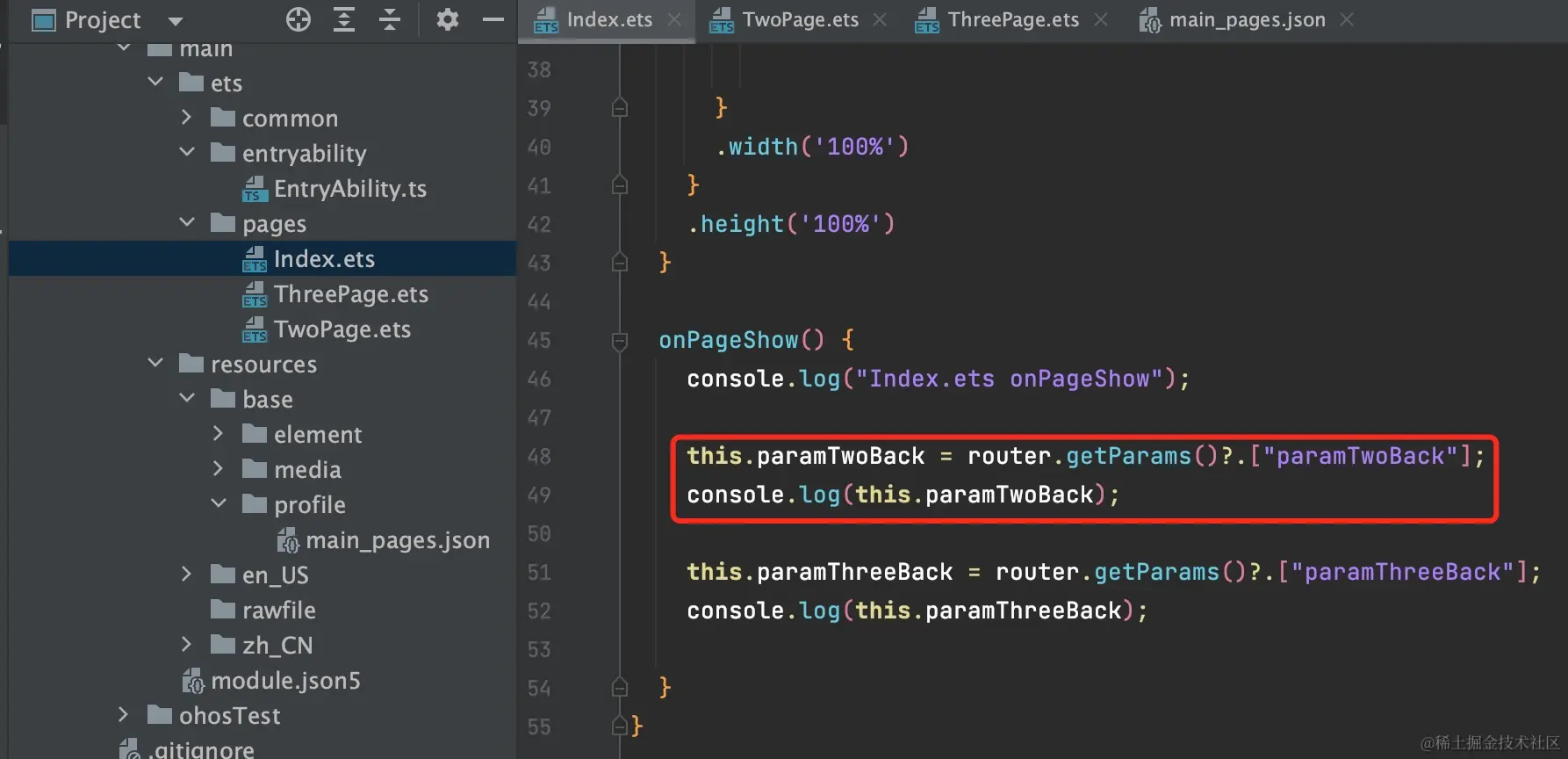This screenshot has height=759, width=1568.
Task: Click getParams on the paramTwoBack line
Action: [1129, 456]
